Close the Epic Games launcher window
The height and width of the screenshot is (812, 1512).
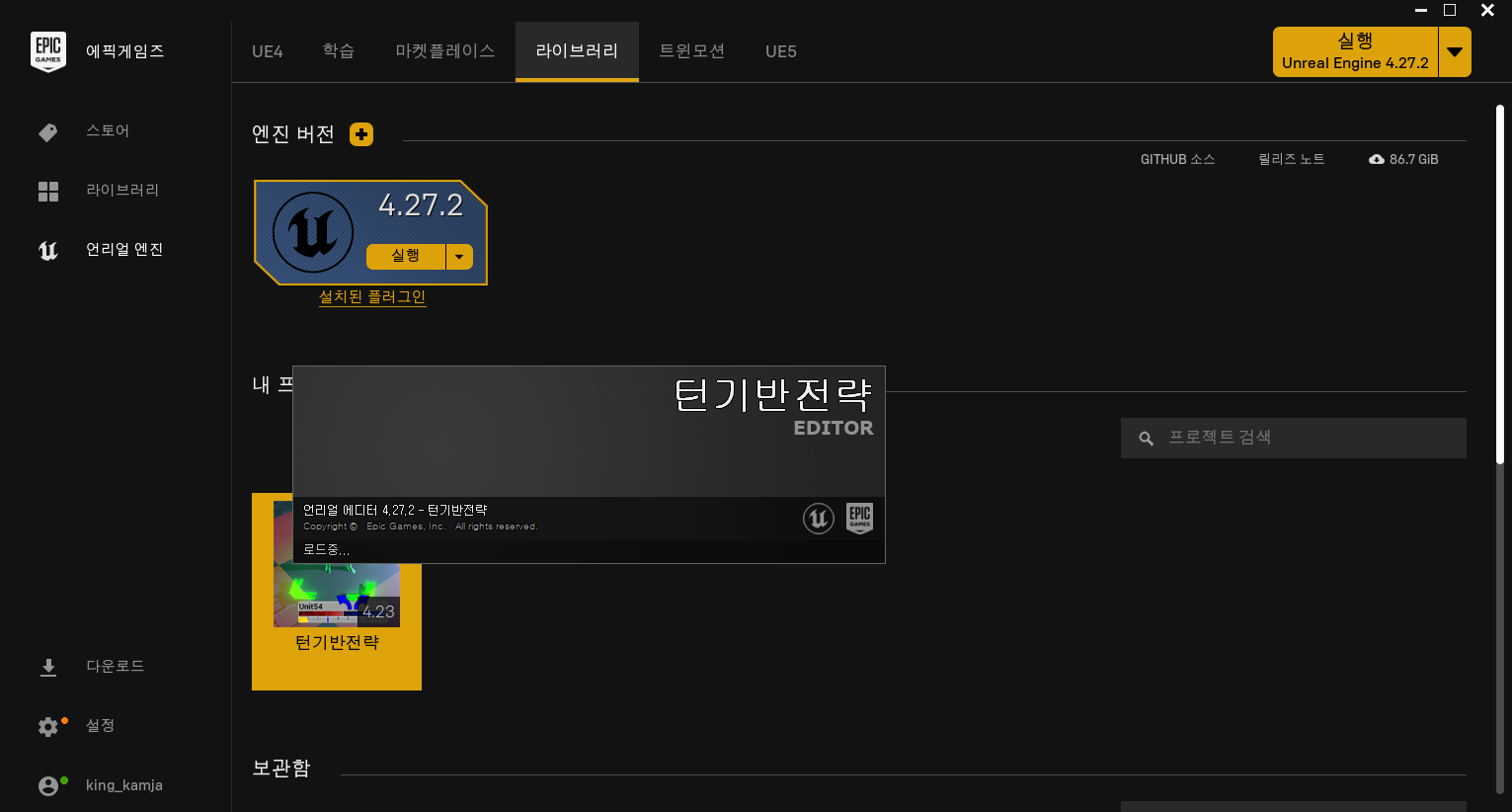1487,10
